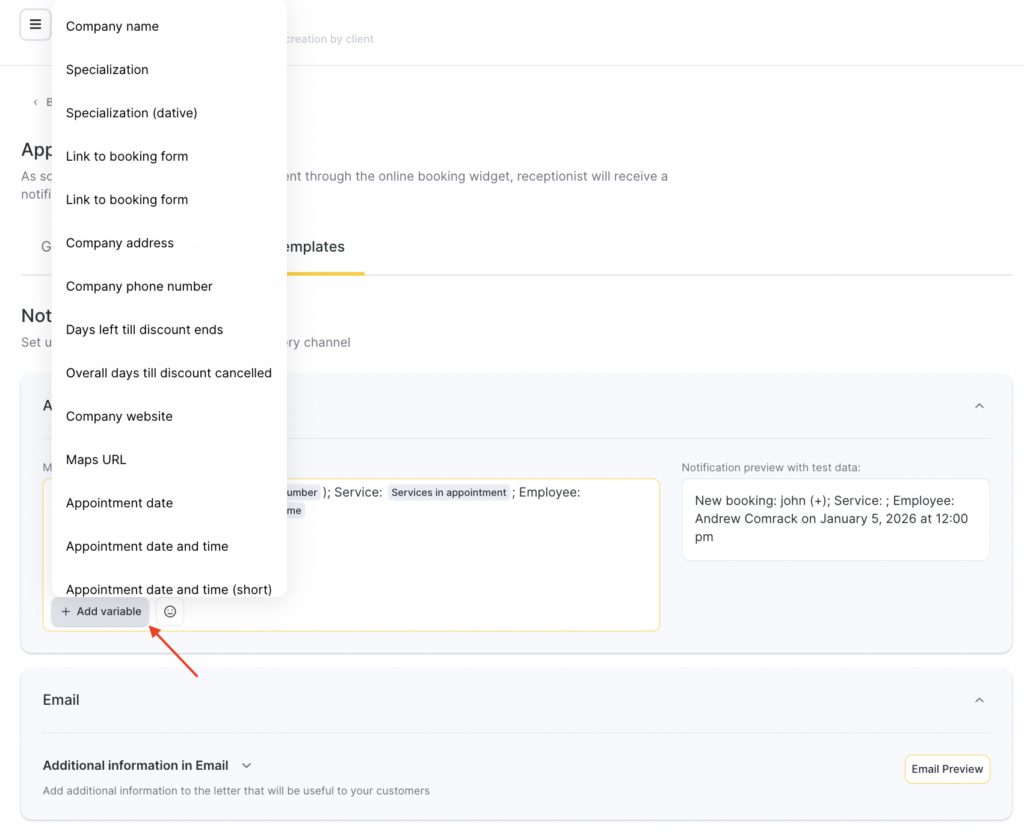1024x833 pixels.
Task: Click the Add variable button
Action: pos(101,611)
